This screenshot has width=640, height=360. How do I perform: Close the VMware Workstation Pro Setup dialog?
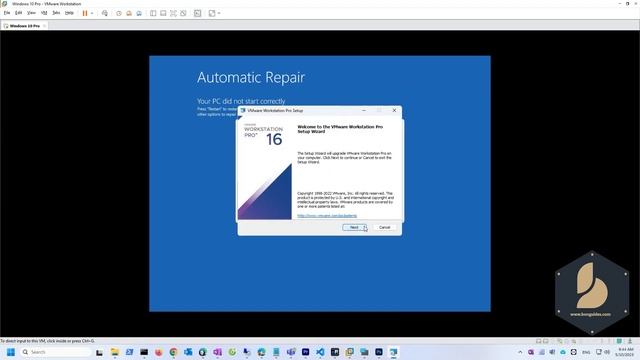click(394, 110)
